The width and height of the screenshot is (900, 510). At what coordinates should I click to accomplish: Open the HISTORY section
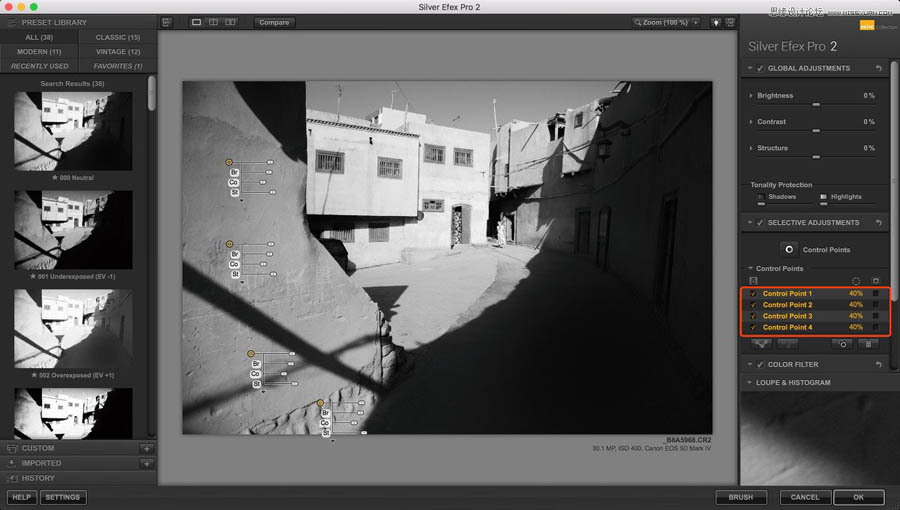(38, 478)
